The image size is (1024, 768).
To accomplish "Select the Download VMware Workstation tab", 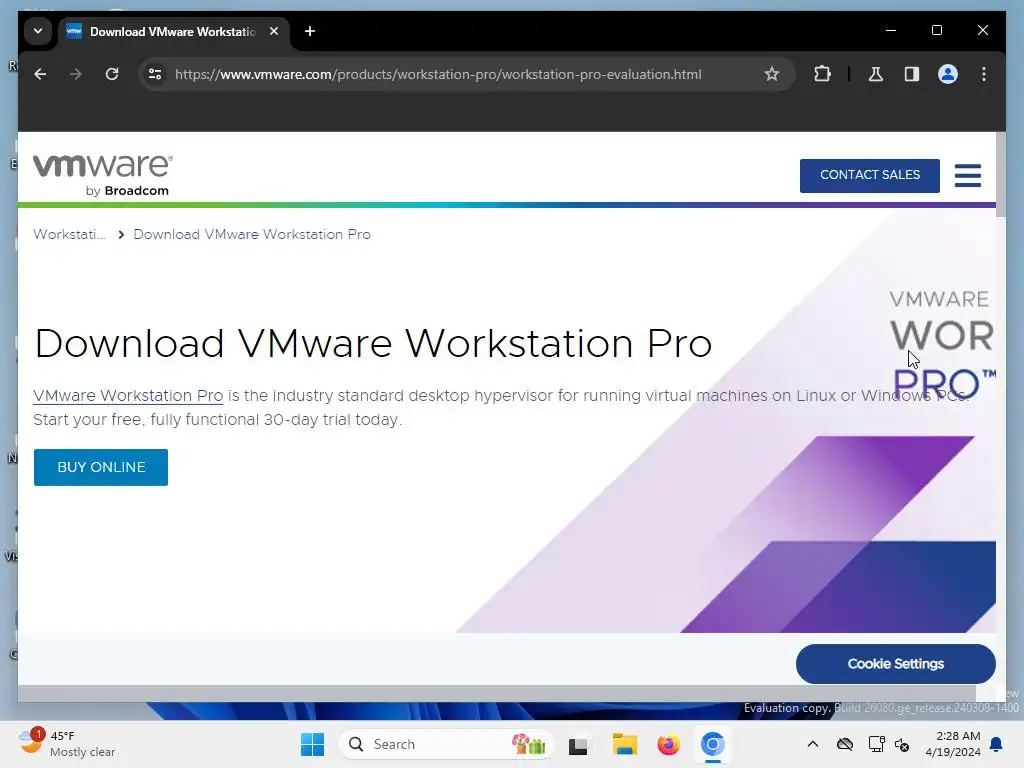I will 173,32.
